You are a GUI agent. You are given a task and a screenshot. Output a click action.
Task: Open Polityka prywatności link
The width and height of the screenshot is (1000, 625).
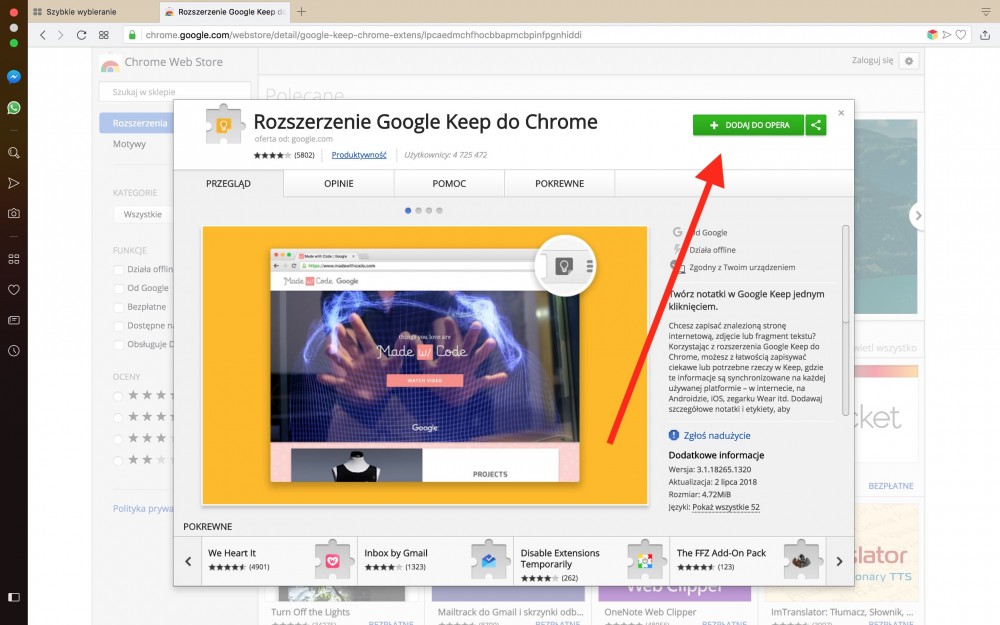[143, 509]
